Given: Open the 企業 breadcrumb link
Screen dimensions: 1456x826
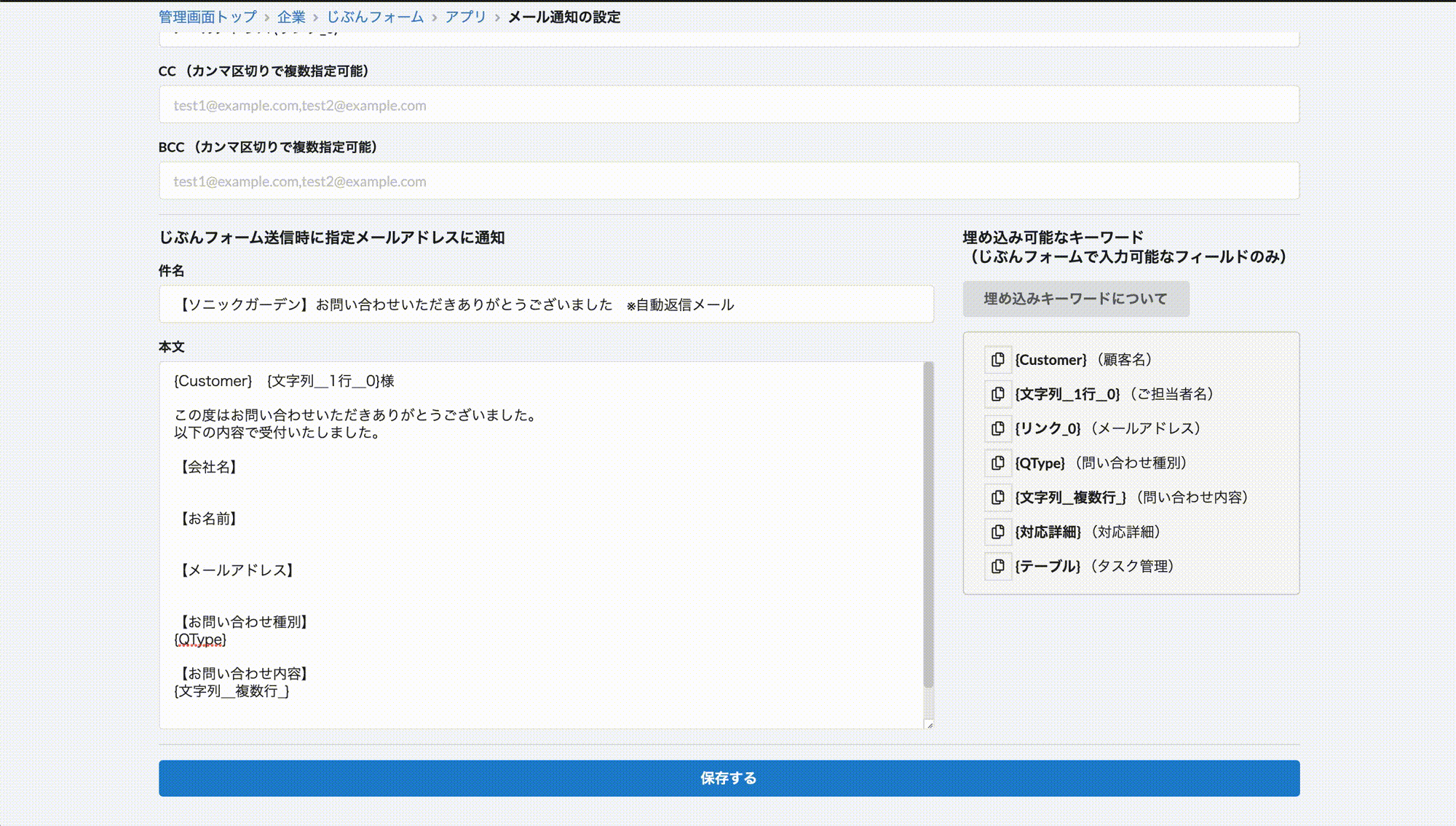Looking at the screenshot, I should click(x=291, y=17).
